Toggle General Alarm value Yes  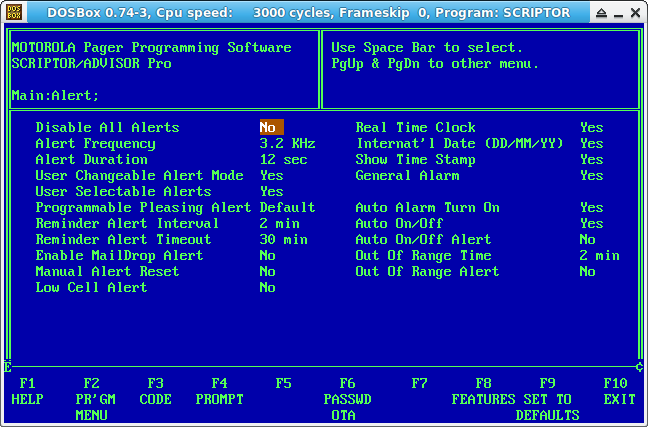point(591,175)
